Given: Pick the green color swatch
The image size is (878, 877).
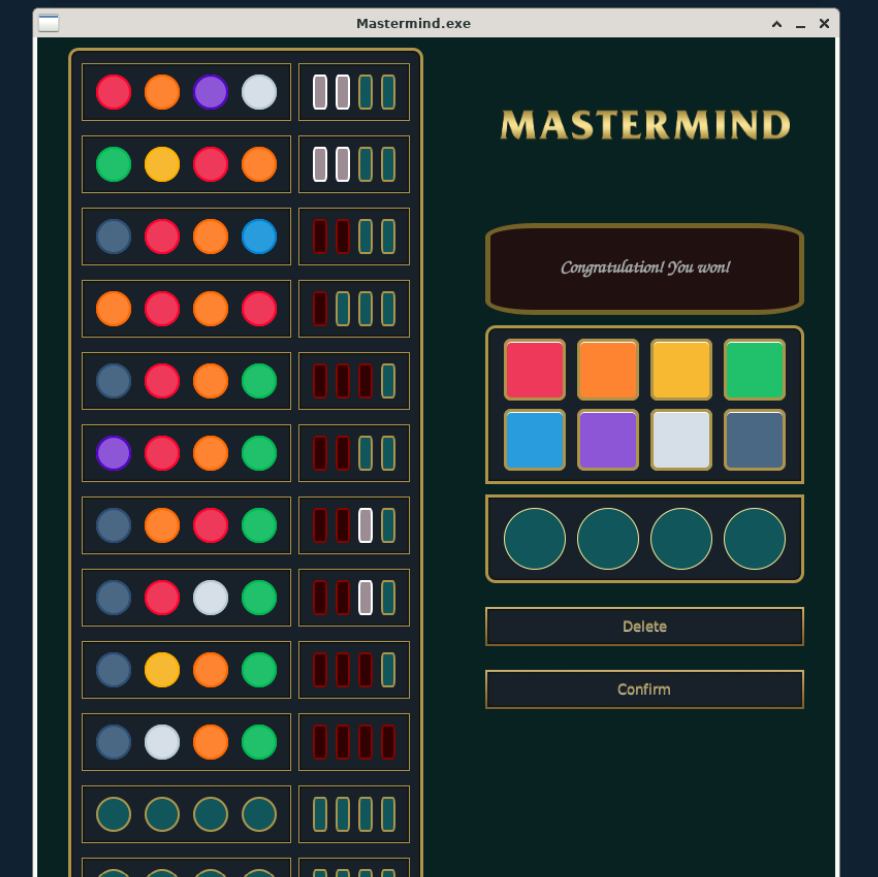Looking at the screenshot, I should 754,369.
